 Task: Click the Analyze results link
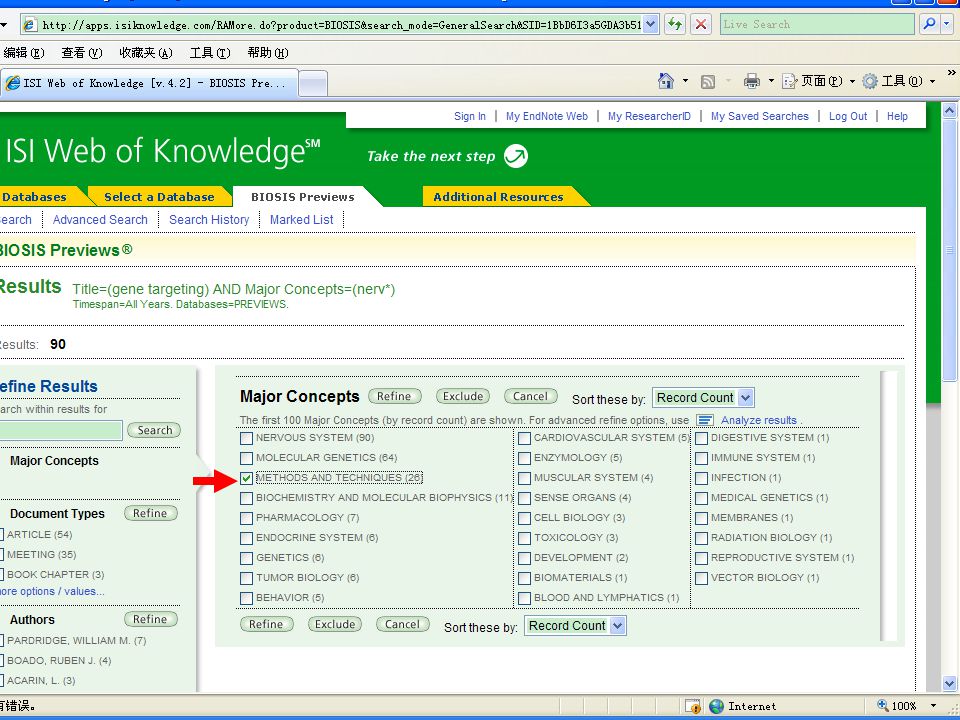[759, 420]
